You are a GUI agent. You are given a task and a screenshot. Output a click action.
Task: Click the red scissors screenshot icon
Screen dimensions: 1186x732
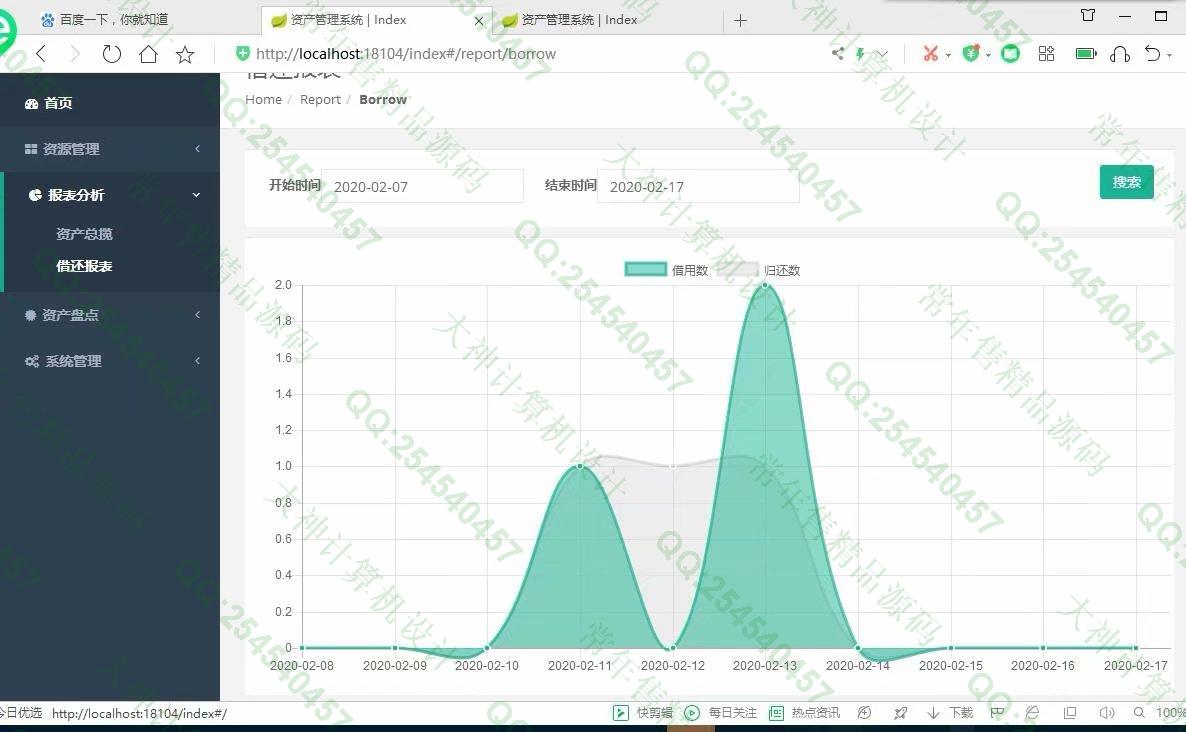pos(930,54)
